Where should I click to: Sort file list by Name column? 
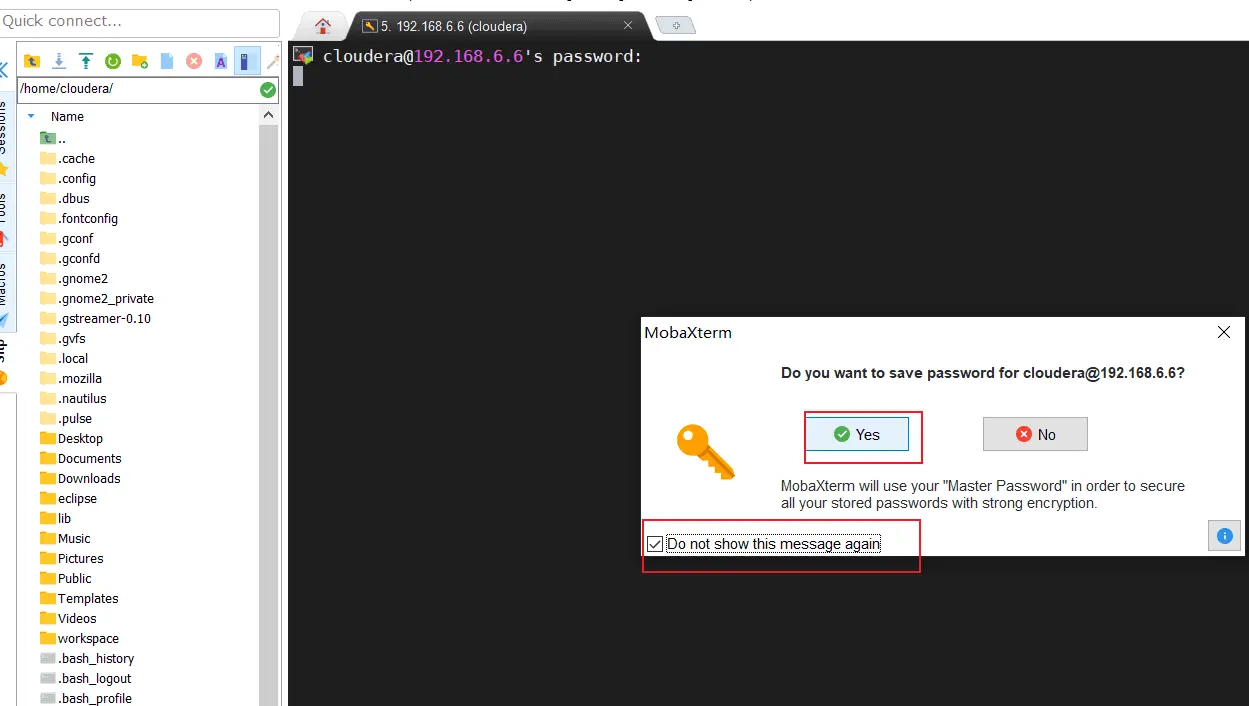pos(68,116)
